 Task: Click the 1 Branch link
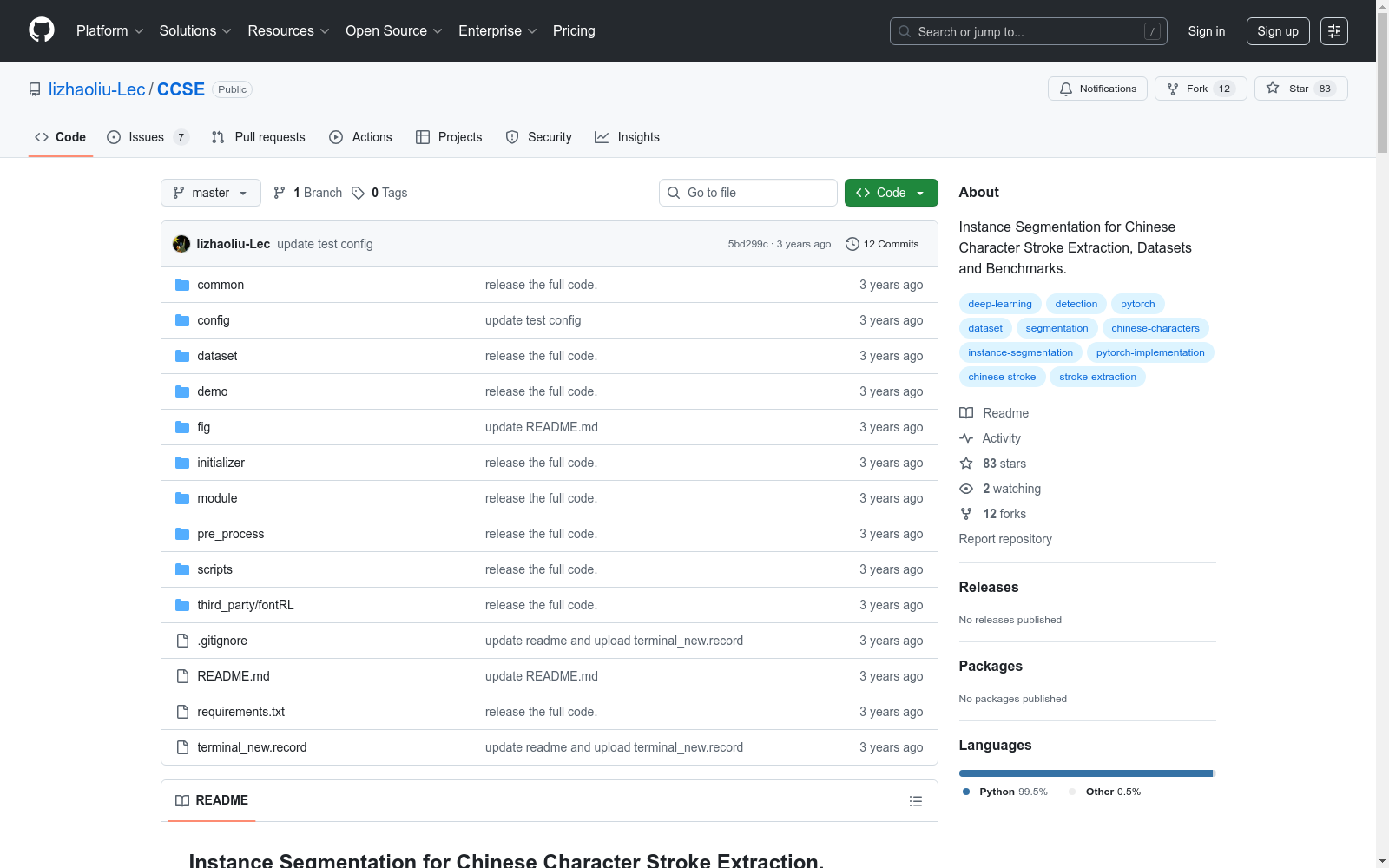[x=308, y=193]
